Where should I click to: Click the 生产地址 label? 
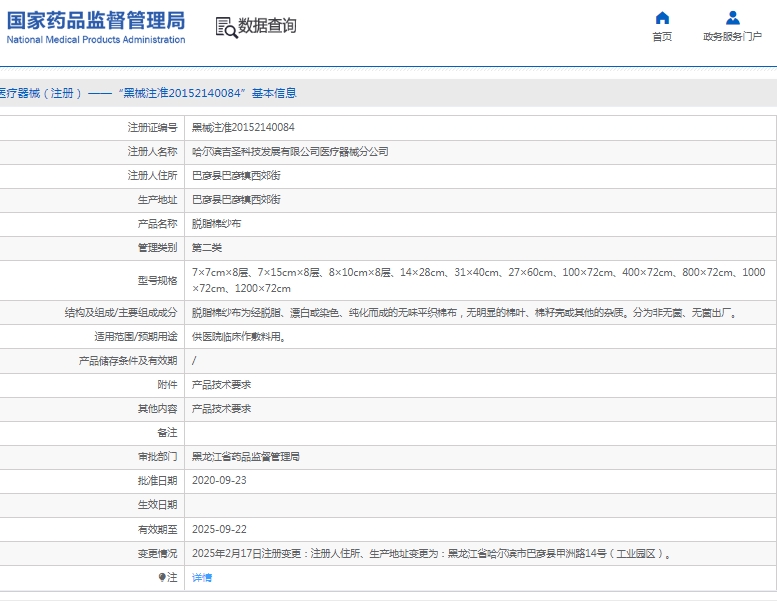pos(157,200)
